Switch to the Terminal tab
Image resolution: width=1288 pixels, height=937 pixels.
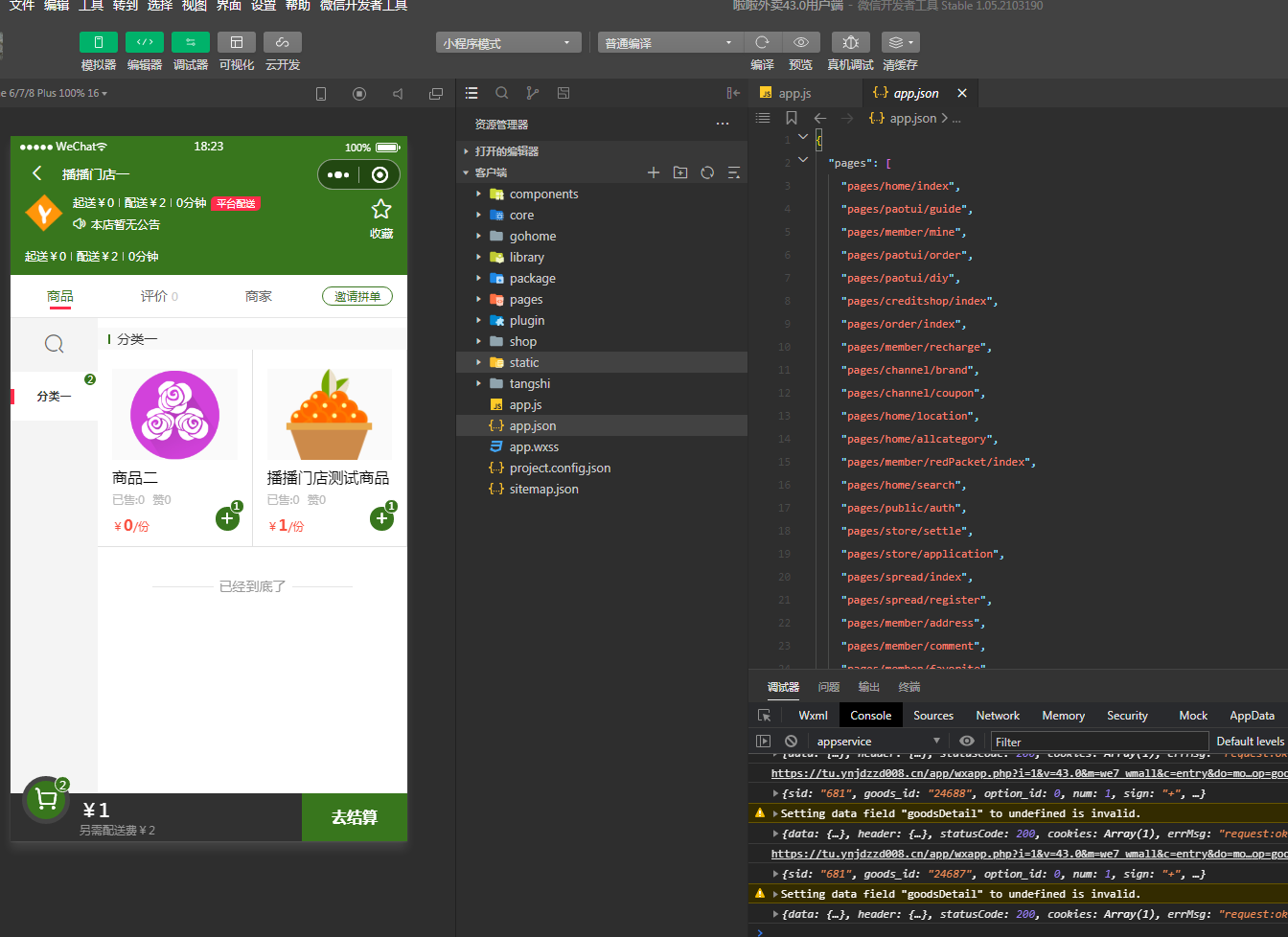click(909, 687)
